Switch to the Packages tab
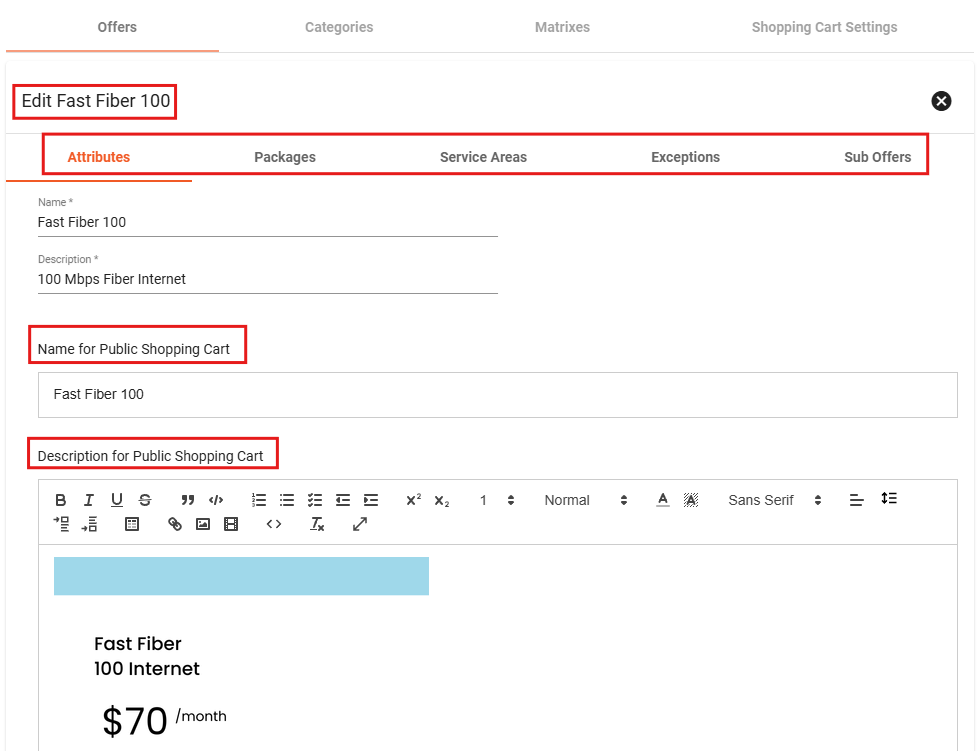The image size is (980, 751). pyautogui.click(x=285, y=157)
